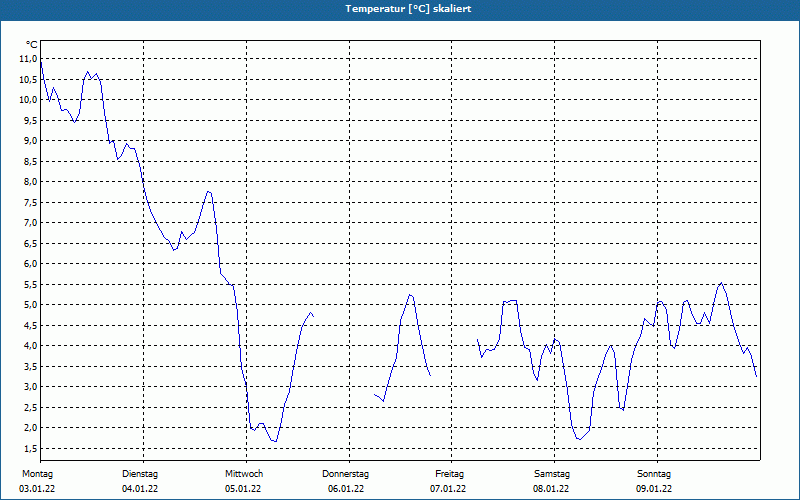This screenshot has height=500, width=800.
Task: Select the 6,0 axis value
Action: (x=31, y=264)
